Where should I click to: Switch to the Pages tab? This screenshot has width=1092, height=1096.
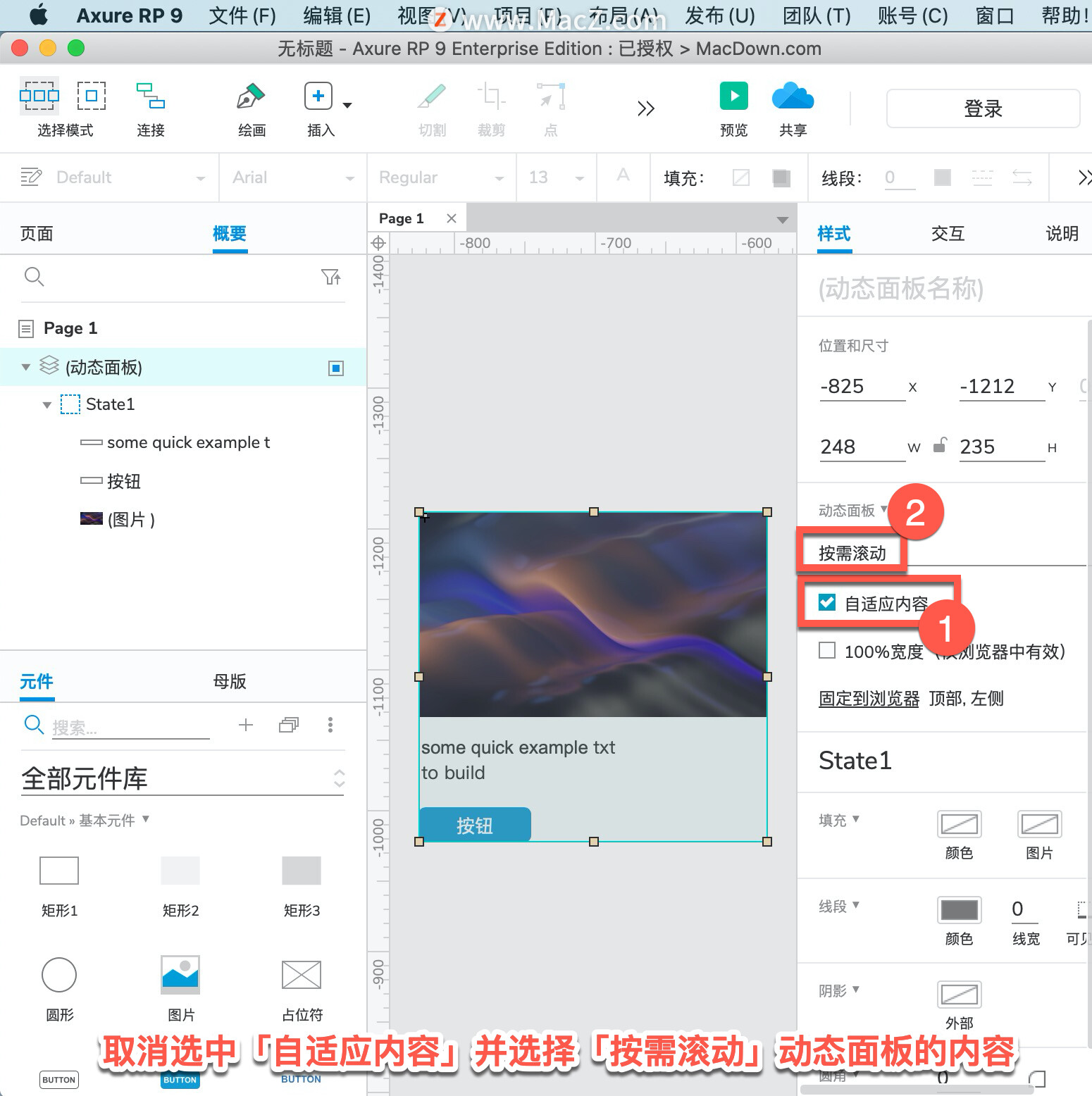tap(37, 233)
